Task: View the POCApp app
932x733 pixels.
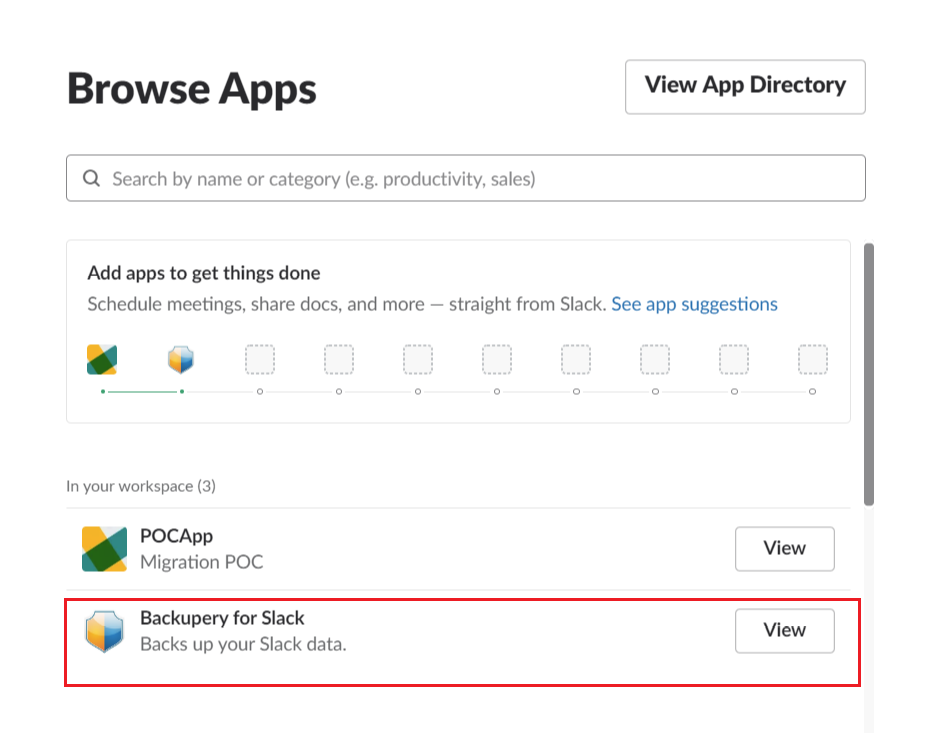Action: [x=785, y=549]
